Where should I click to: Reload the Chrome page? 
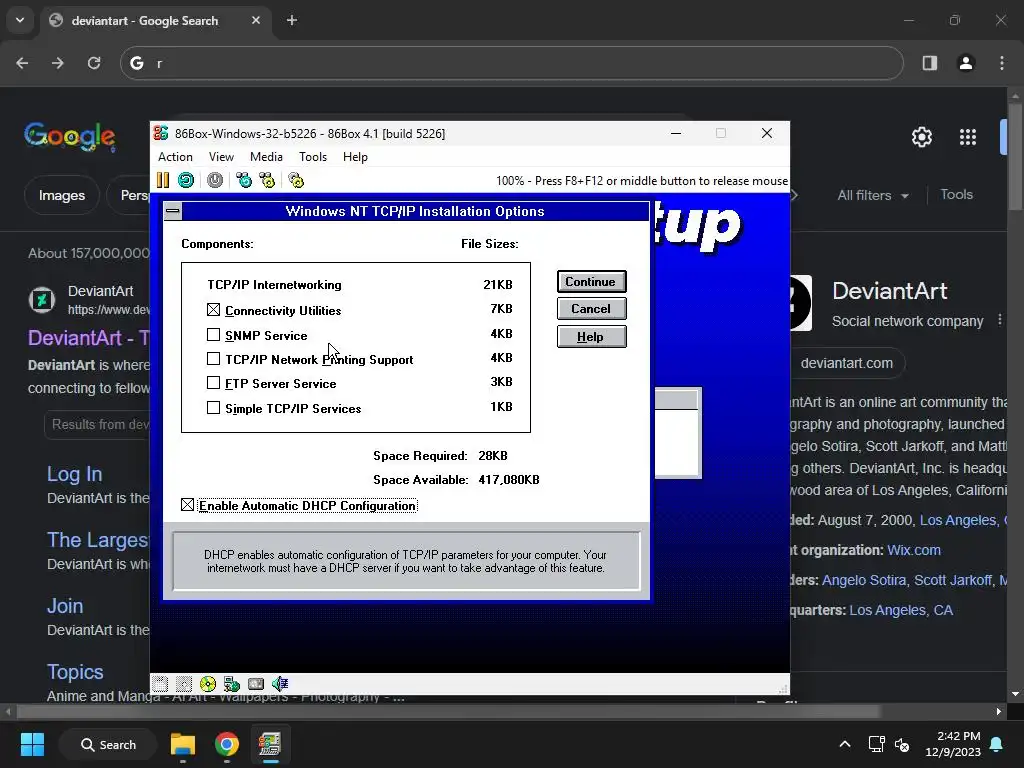coord(94,63)
